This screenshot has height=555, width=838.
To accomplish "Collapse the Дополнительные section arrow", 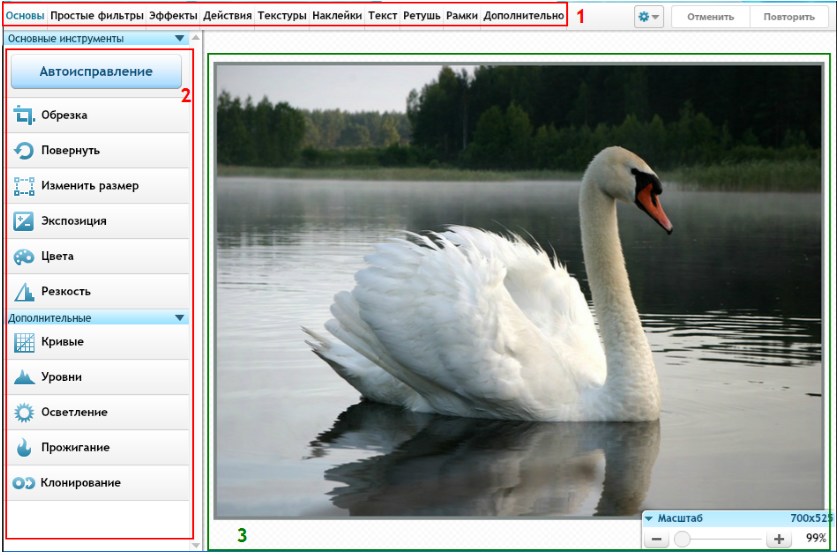I will (180, 318).
